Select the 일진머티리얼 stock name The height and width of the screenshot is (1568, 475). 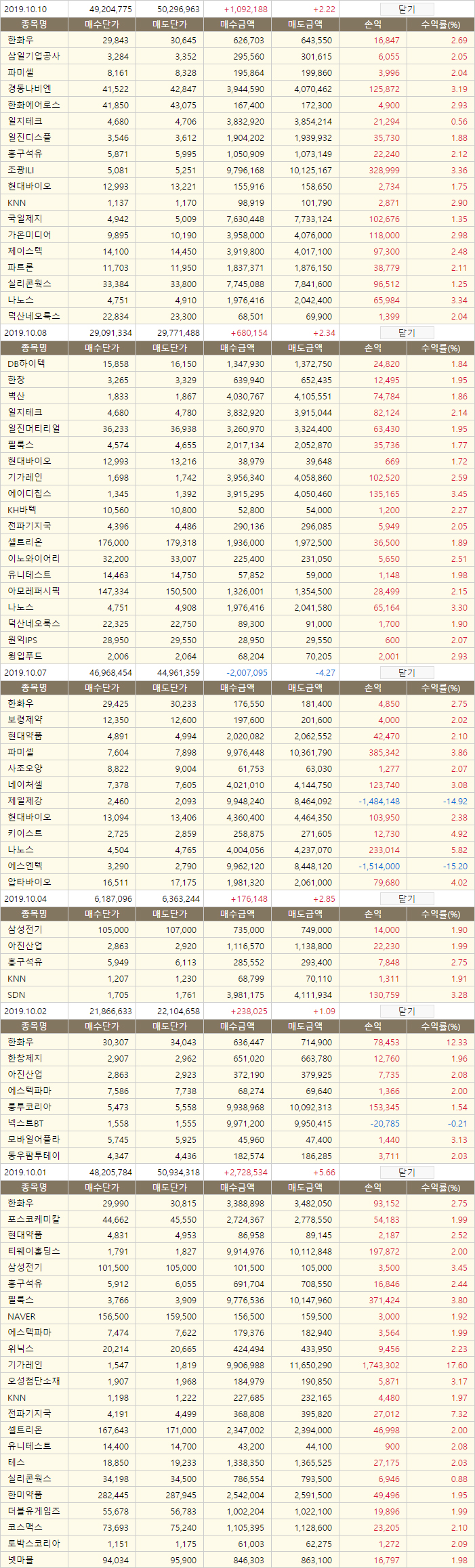tap(34, 429)
